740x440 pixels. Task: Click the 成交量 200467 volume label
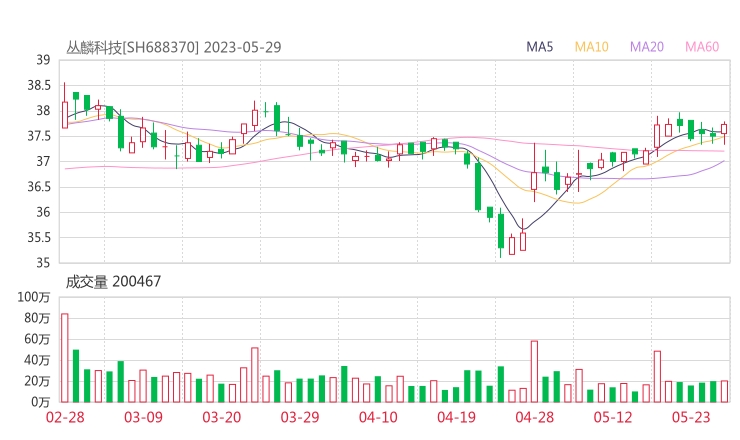point(113,282)
